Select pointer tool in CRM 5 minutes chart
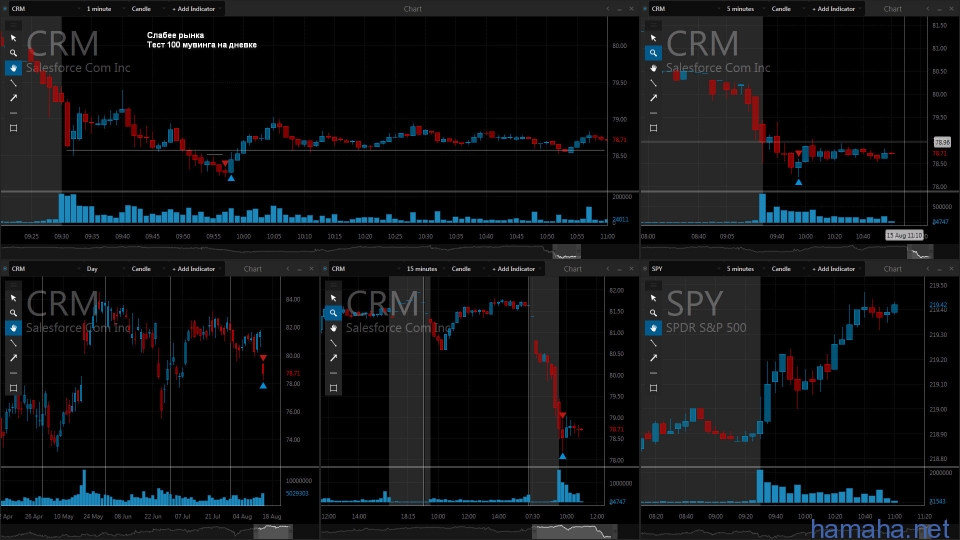 [x=653, y=38]
